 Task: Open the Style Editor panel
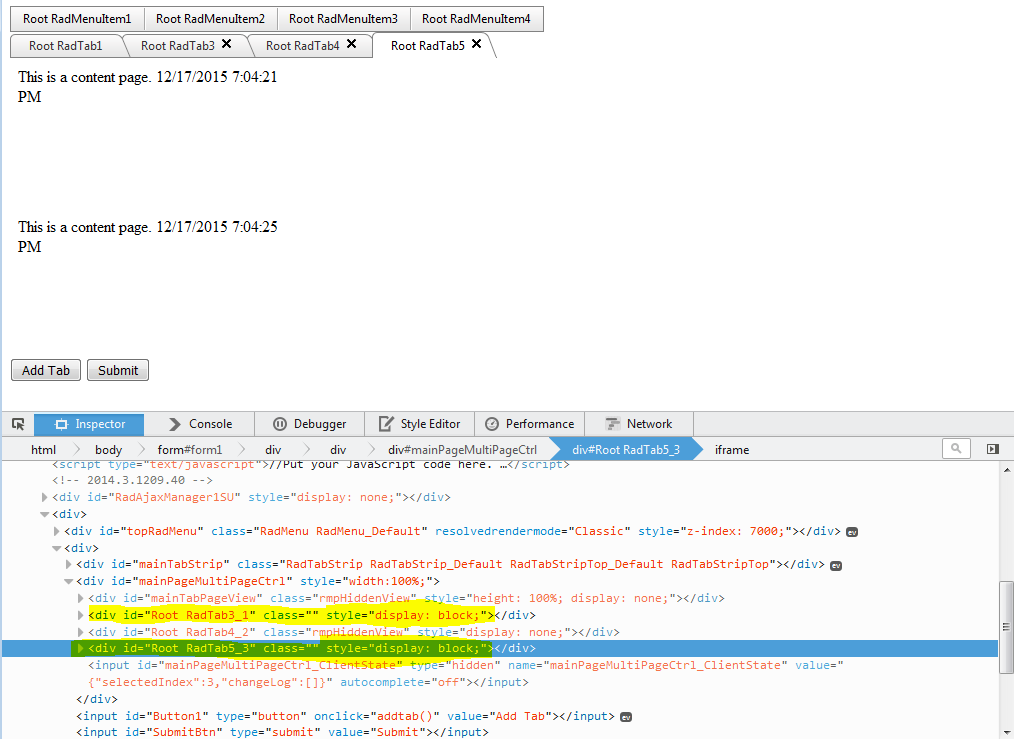click(420, 424)
